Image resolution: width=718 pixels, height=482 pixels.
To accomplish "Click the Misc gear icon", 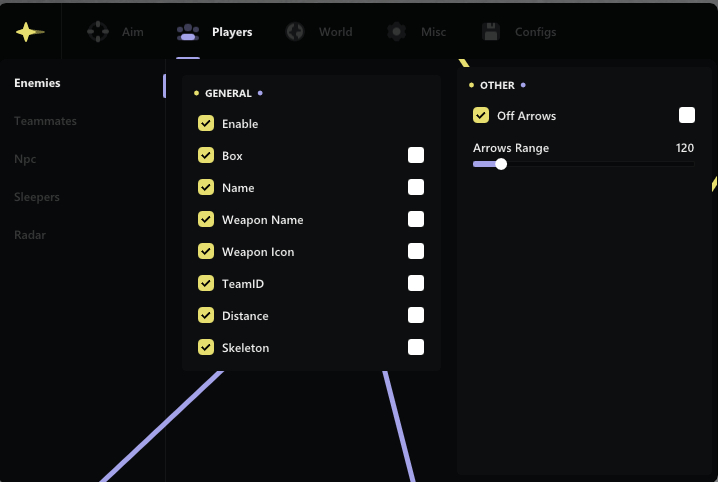I will point(397,32).
